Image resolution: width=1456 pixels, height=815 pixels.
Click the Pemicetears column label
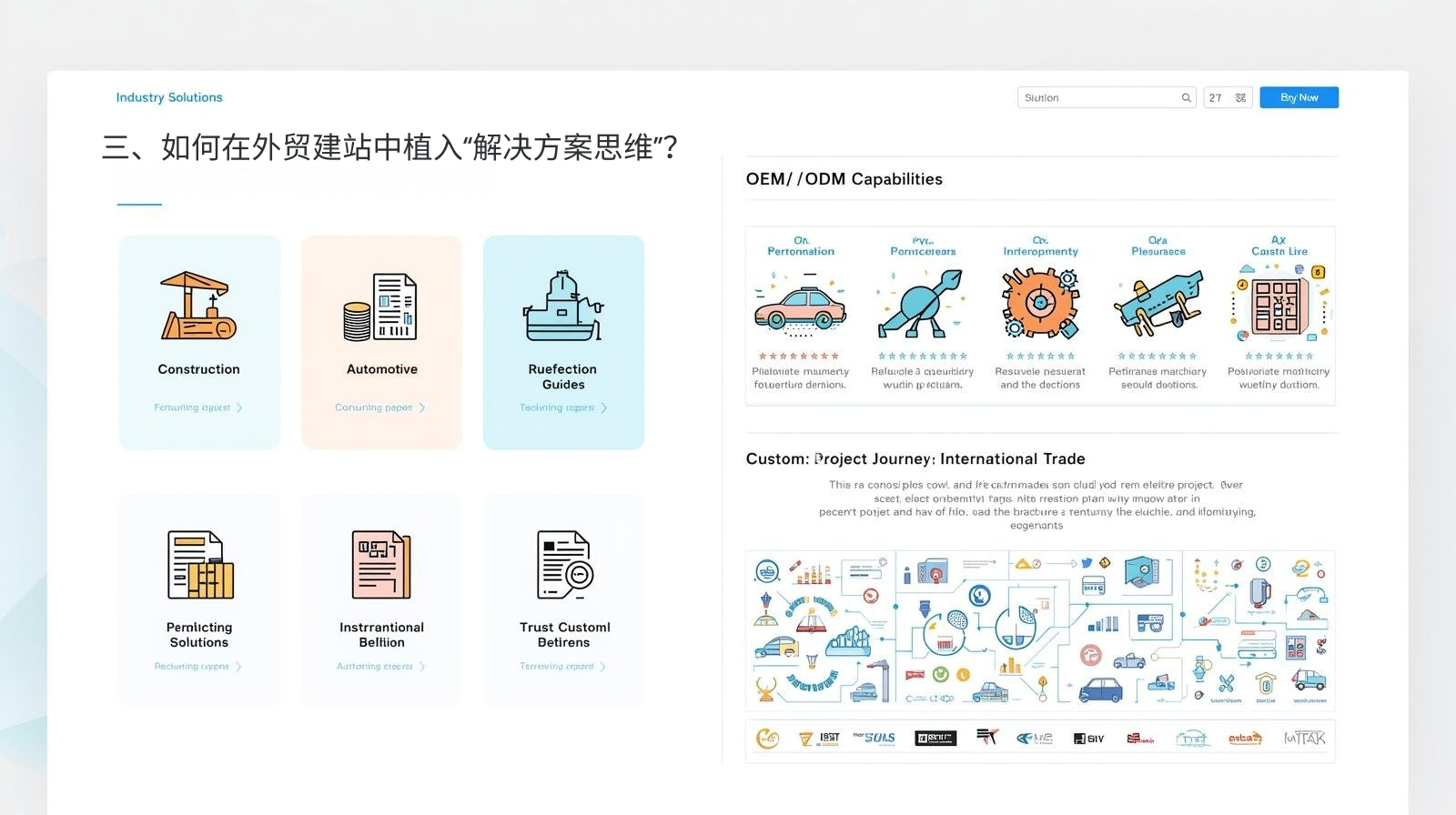pos(923,247)
